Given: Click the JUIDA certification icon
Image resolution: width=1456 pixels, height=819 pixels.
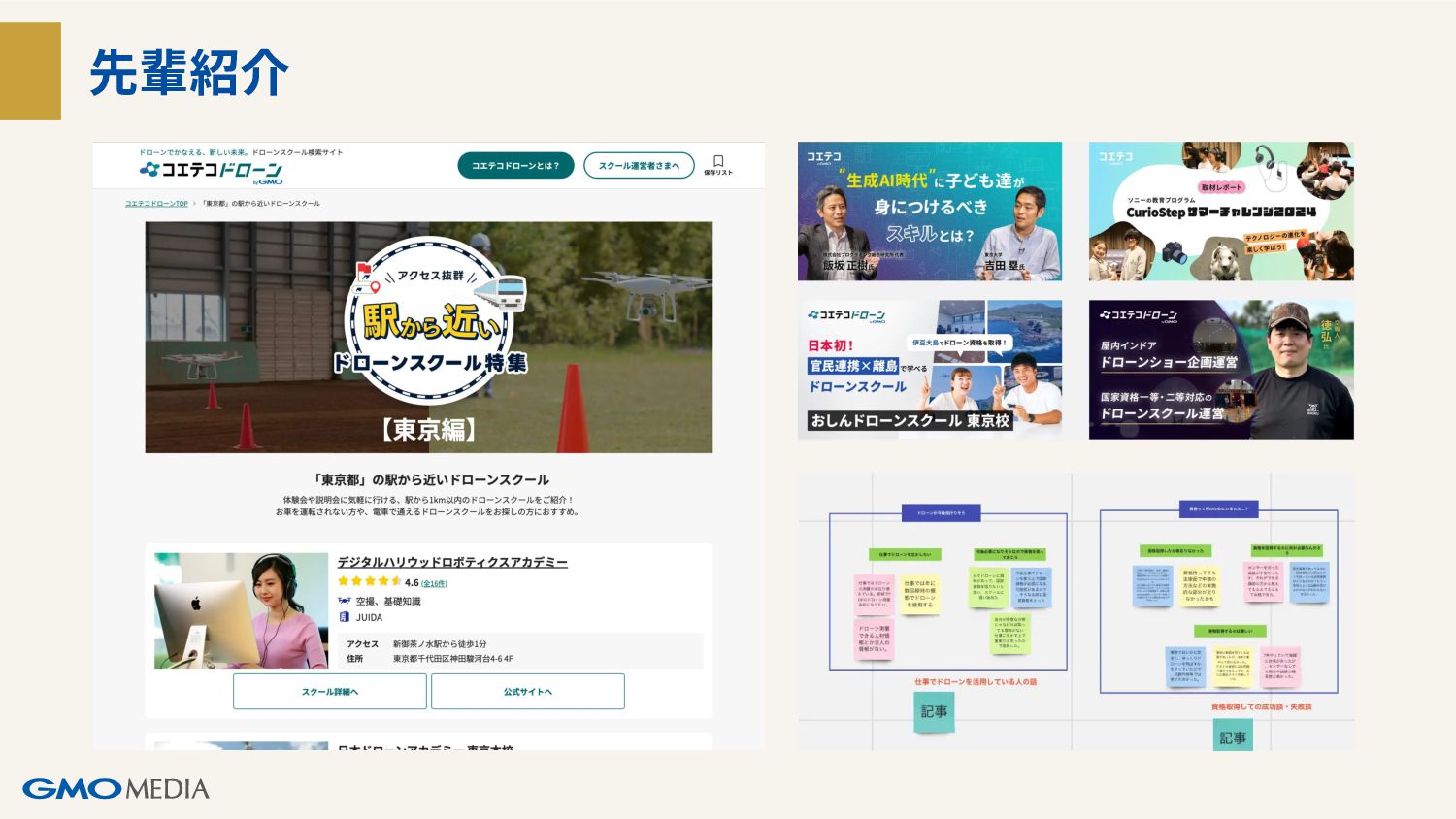Looking at the screenshot, I should tap(344, 617).
